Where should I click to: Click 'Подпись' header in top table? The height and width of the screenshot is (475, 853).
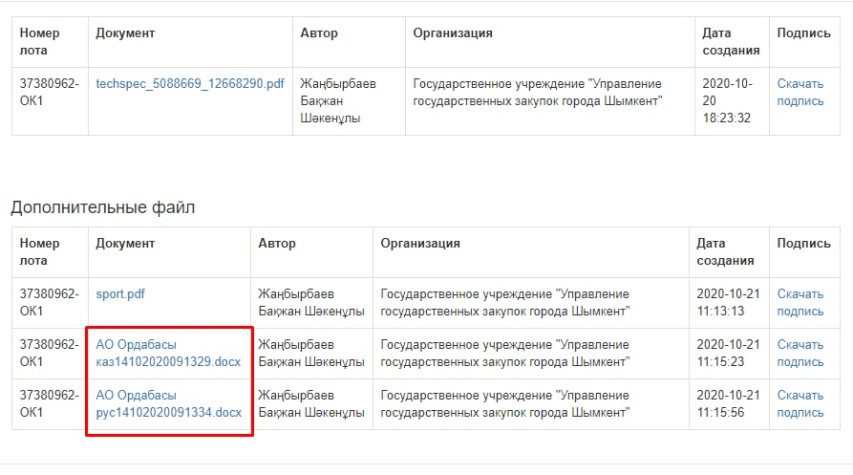click(803, 33)
